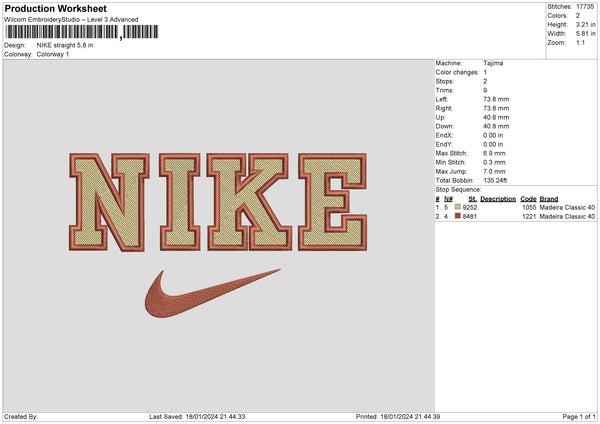Click the beige color swatch for stop 1
Image resolution: width=600 pixels, height=424 pixels.
(458, 207)
